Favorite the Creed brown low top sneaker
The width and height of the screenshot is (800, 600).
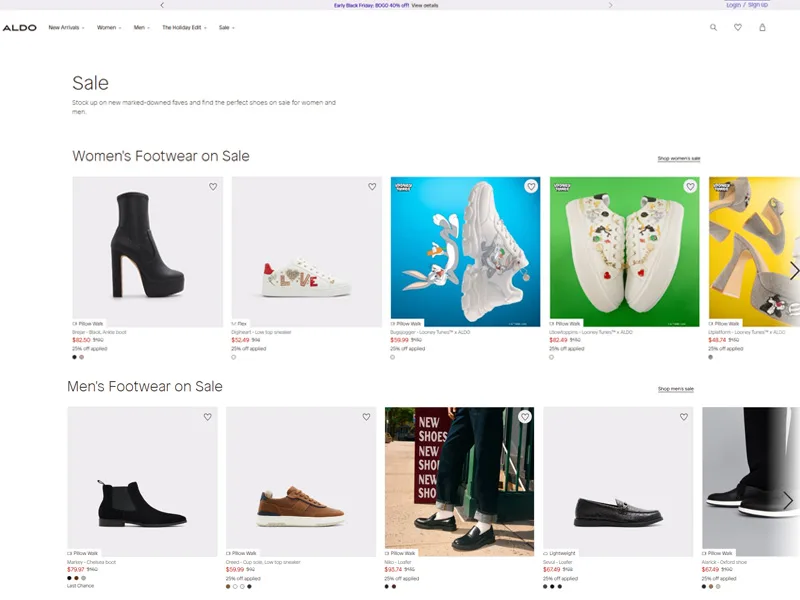click(x=366, y=417)
